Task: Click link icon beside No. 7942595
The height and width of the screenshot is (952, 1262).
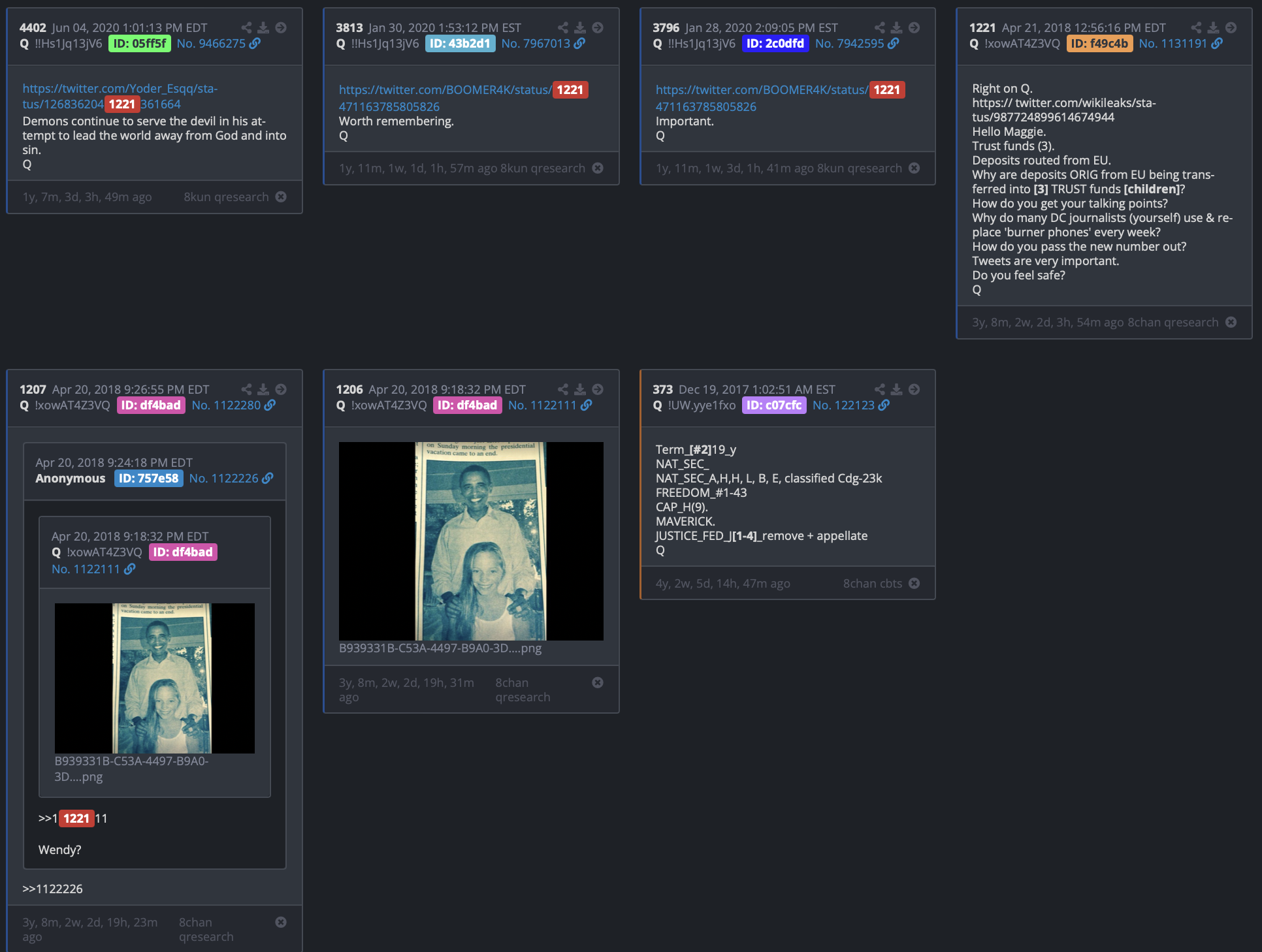Action: (x=894, y=43)
